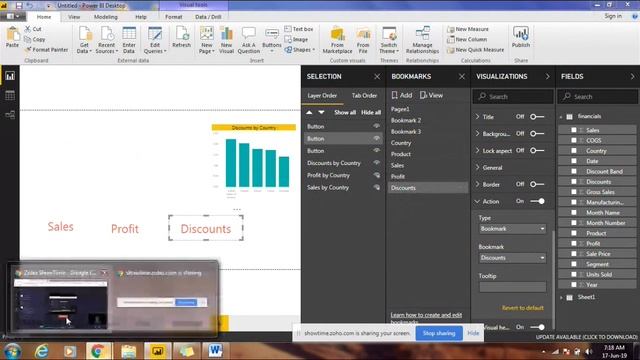The width and height of the screenshot is (640, 360).
Task: Collapse the Fields pane
Action: click(x=632, y=76)
